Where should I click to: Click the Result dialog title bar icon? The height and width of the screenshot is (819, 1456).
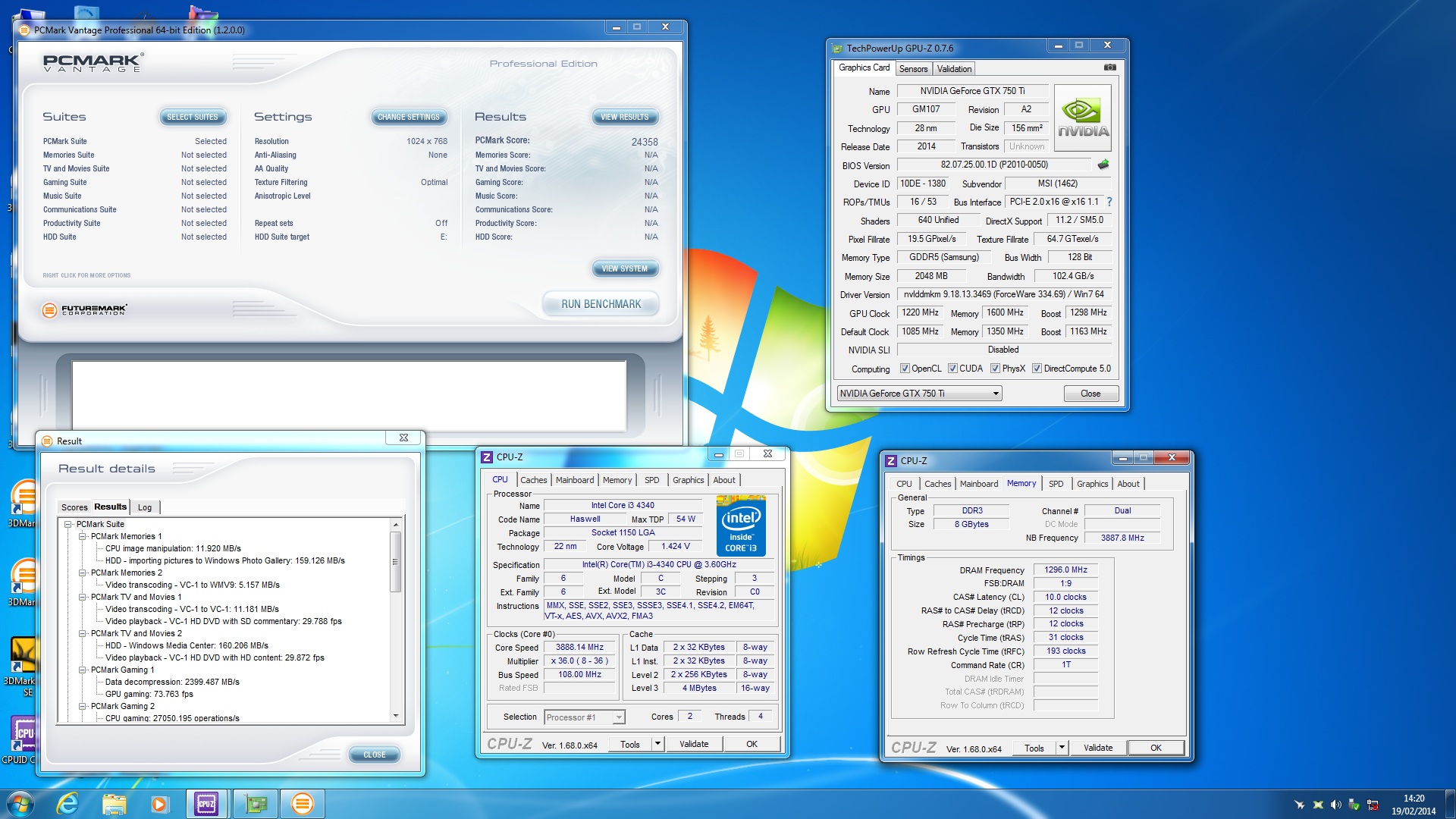click(x=47, y=441)
